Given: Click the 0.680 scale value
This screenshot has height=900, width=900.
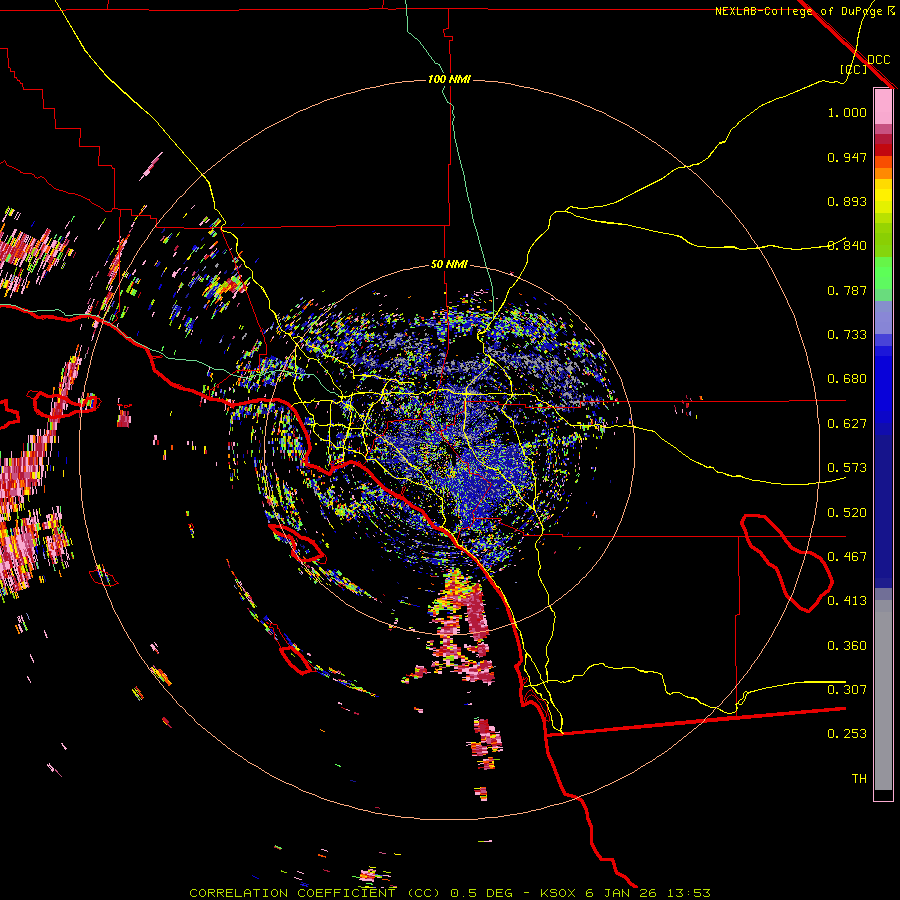Looking at the screenshot, I should (847, 379).
